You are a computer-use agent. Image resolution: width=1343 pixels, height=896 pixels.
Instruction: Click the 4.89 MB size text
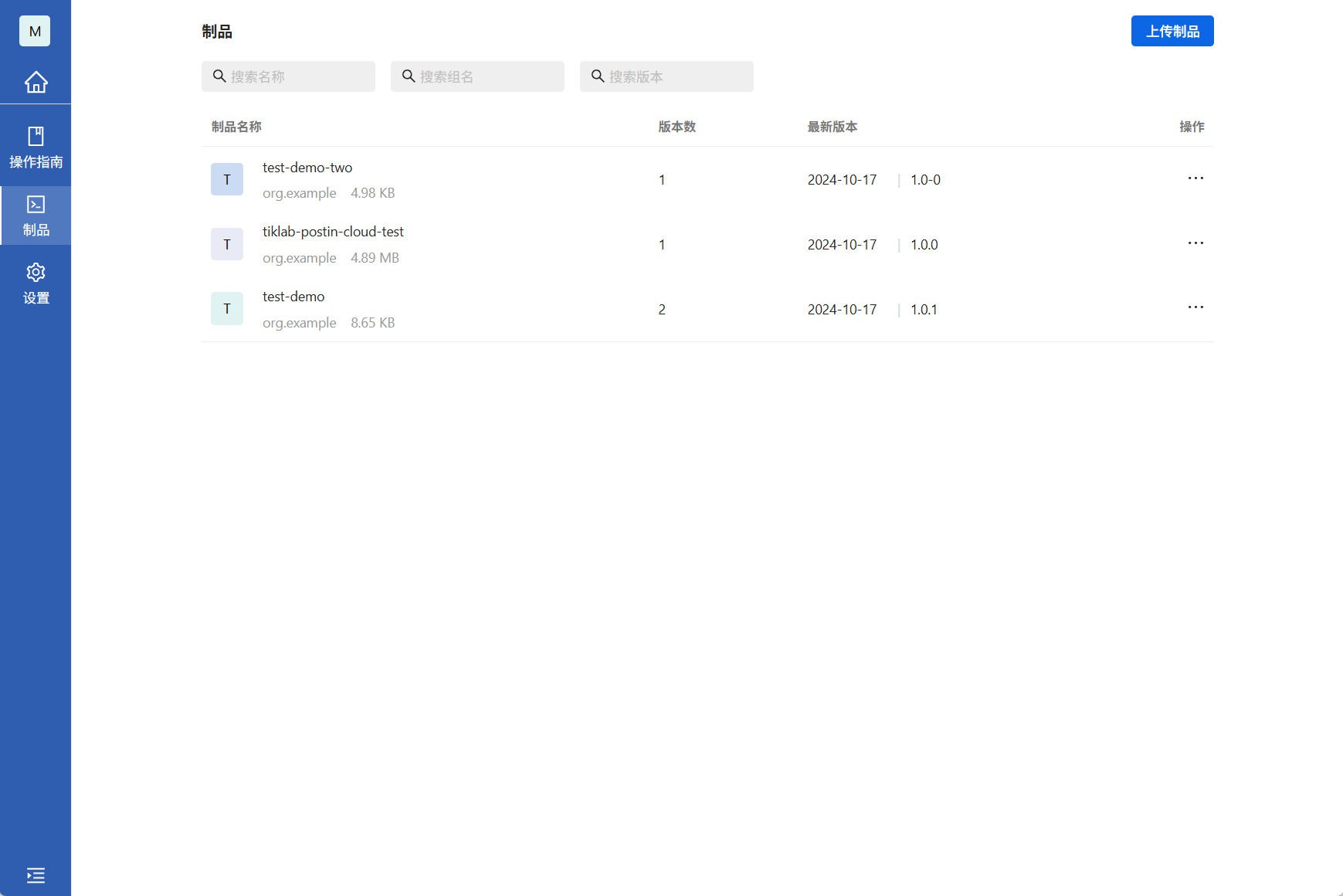coord(375,258)
